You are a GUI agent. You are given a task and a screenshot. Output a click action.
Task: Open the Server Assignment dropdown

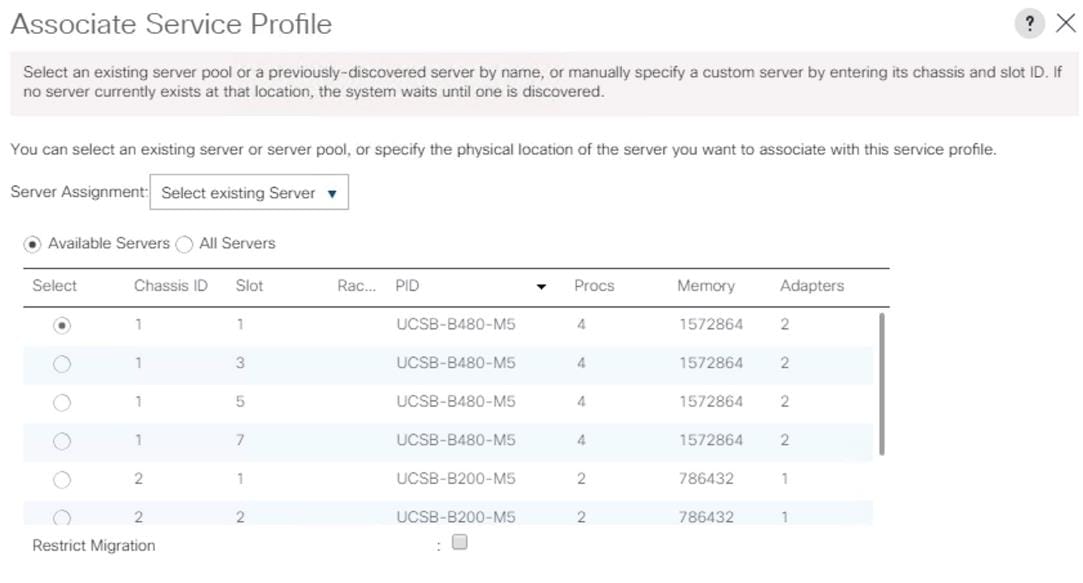pos(249,193)
